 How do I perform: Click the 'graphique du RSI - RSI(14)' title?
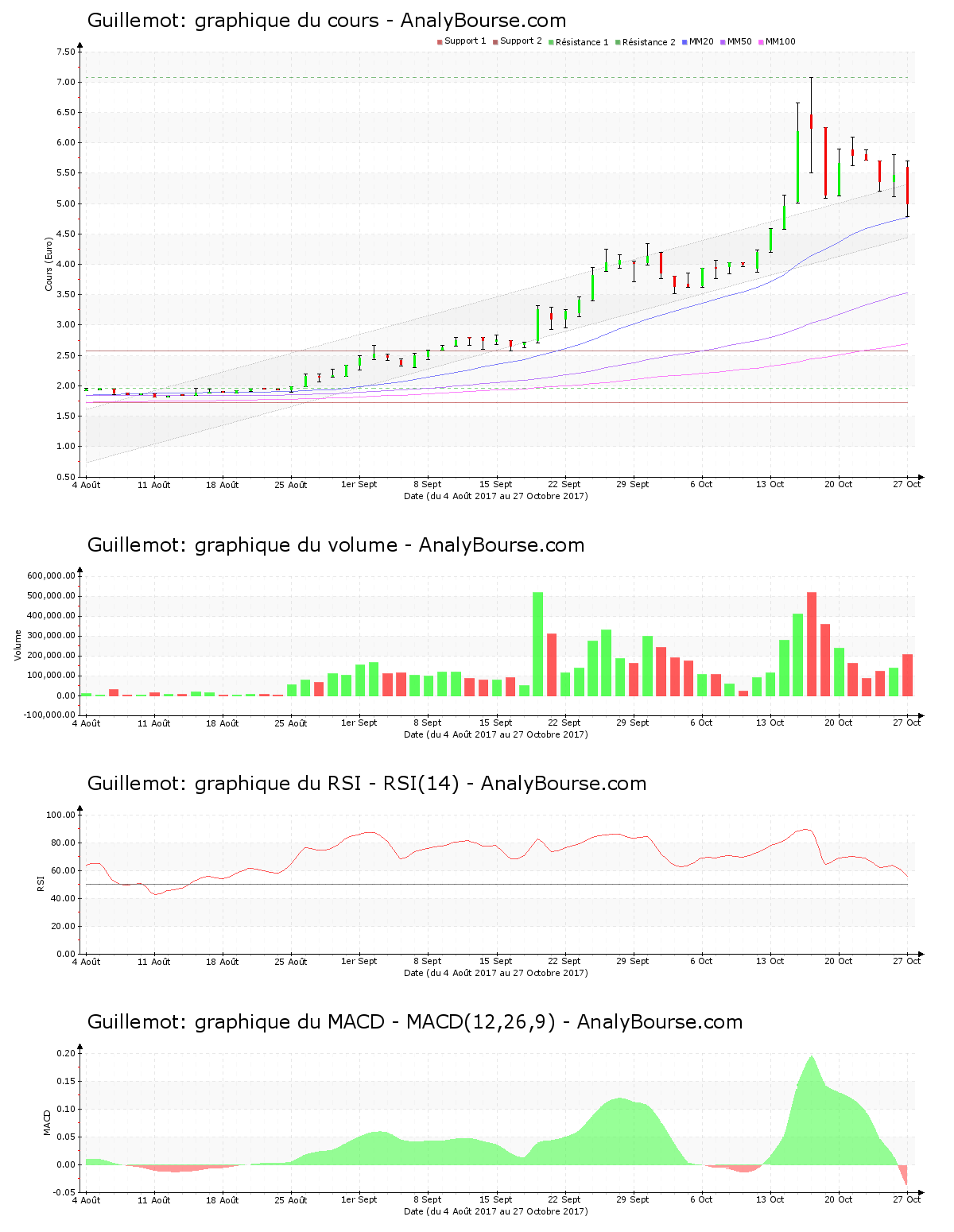coord(327,784)
